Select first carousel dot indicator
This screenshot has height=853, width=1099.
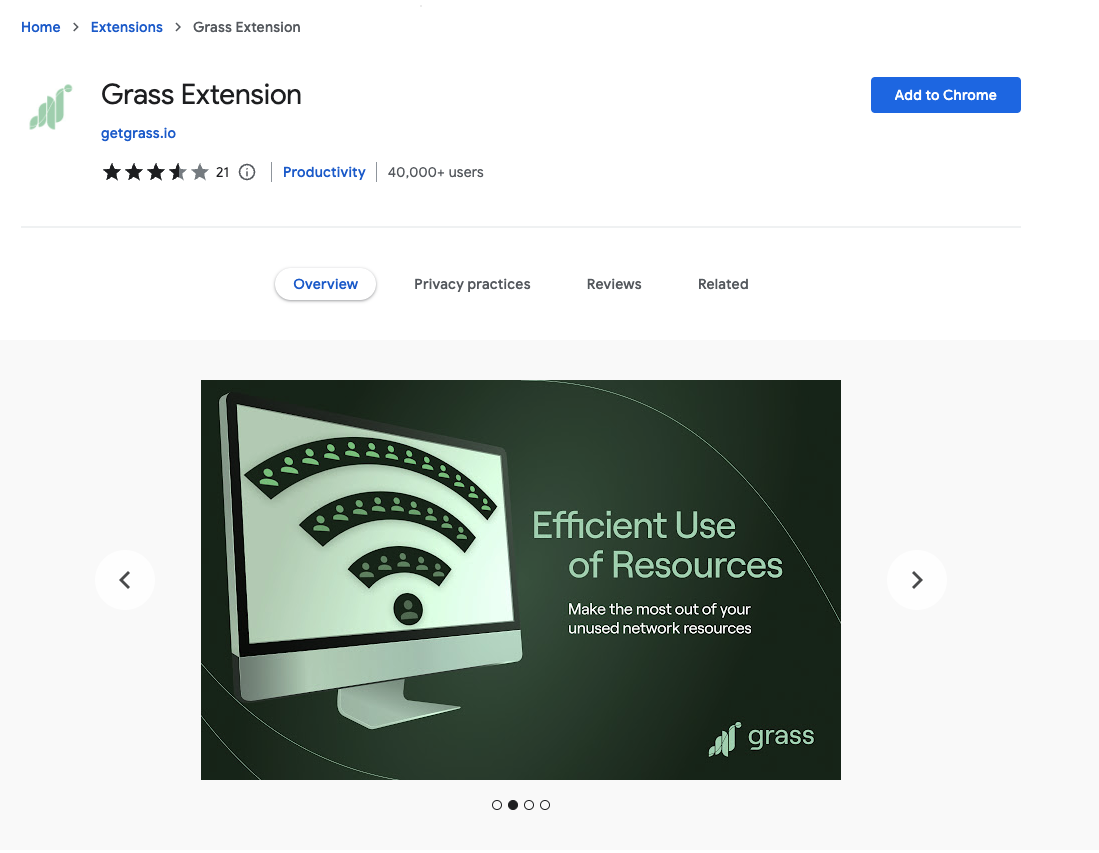point(497,805)
